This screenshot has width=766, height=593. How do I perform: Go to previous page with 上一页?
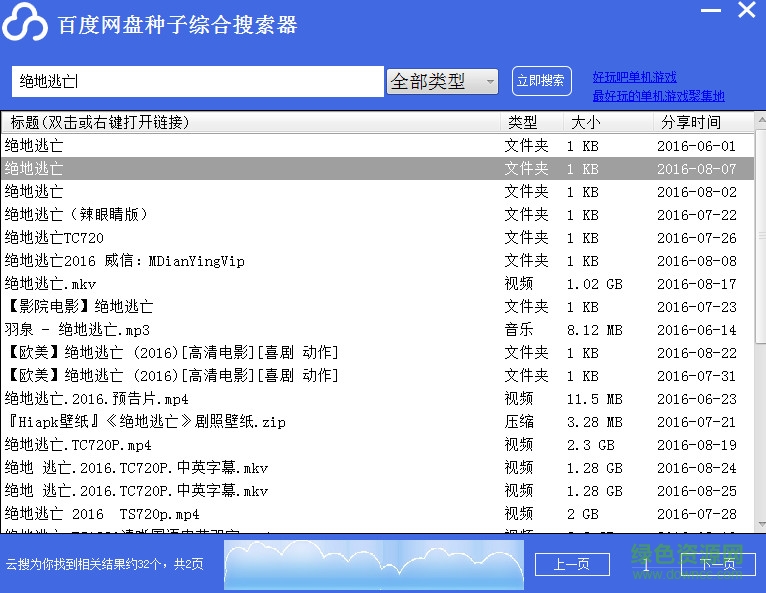(571, 564)
